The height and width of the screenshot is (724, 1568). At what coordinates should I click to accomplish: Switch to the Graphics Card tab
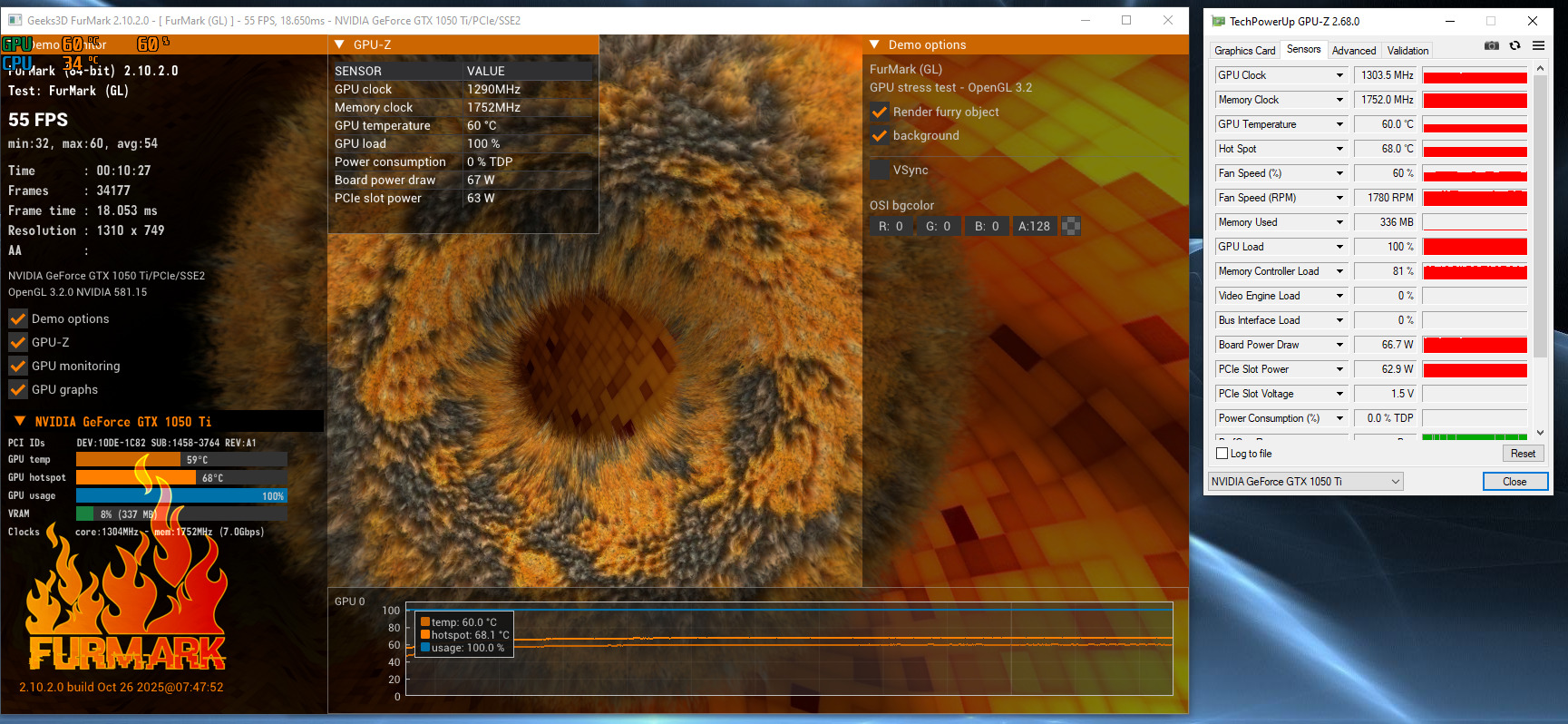1244,51
